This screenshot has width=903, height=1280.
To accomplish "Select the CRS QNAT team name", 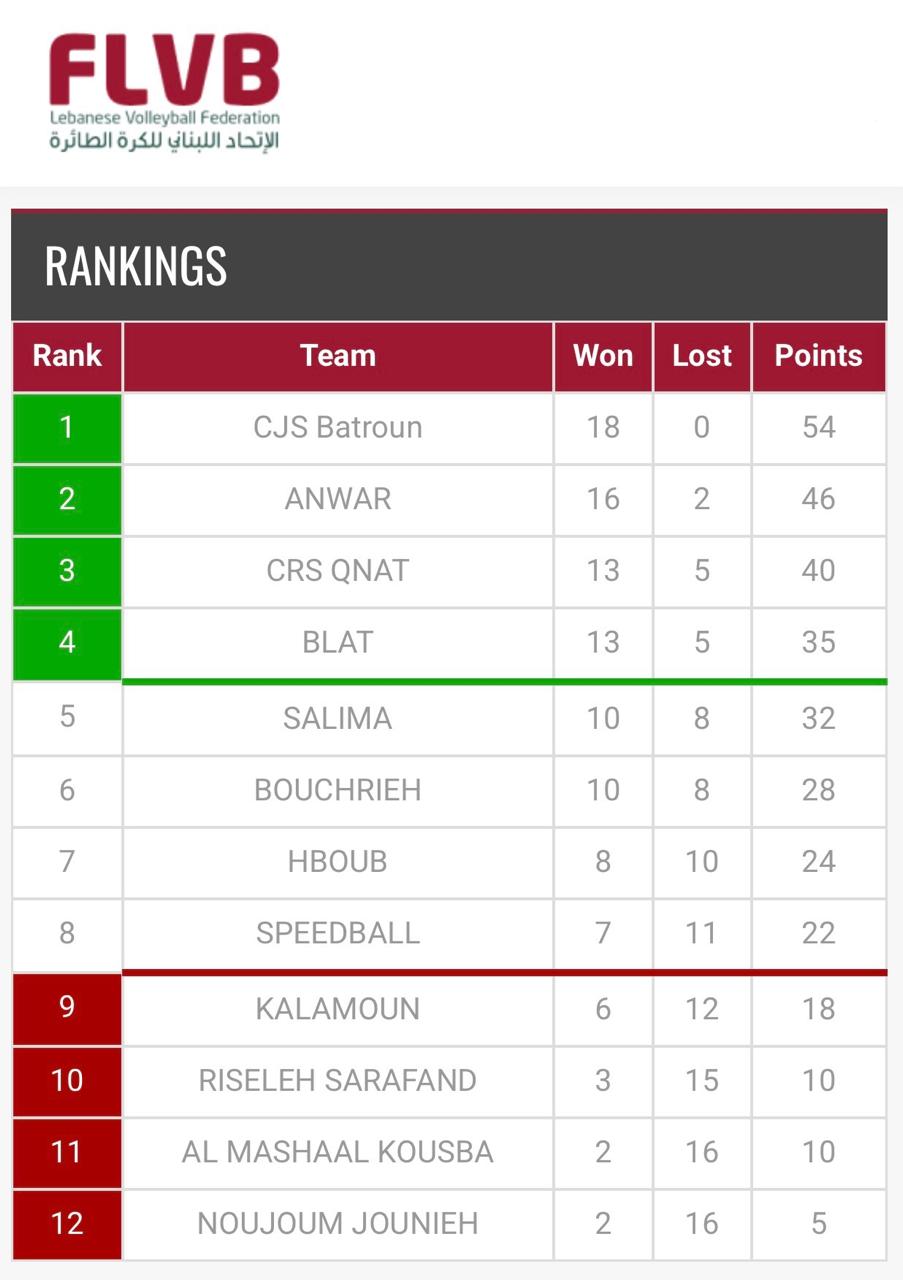I will [338, 571].
